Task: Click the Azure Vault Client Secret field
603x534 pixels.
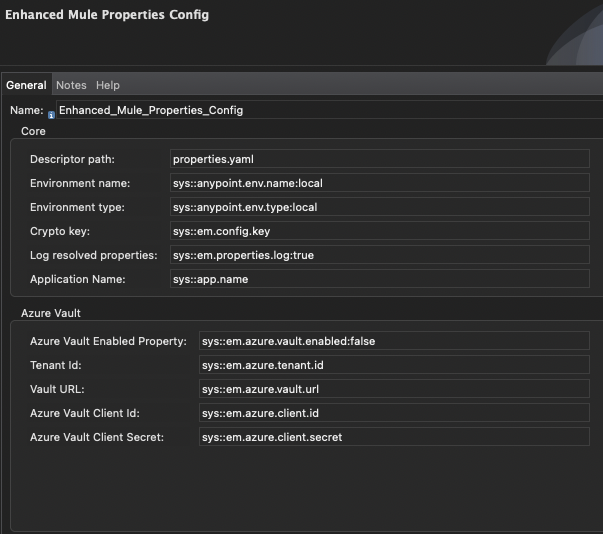Action: pos(394,437)
